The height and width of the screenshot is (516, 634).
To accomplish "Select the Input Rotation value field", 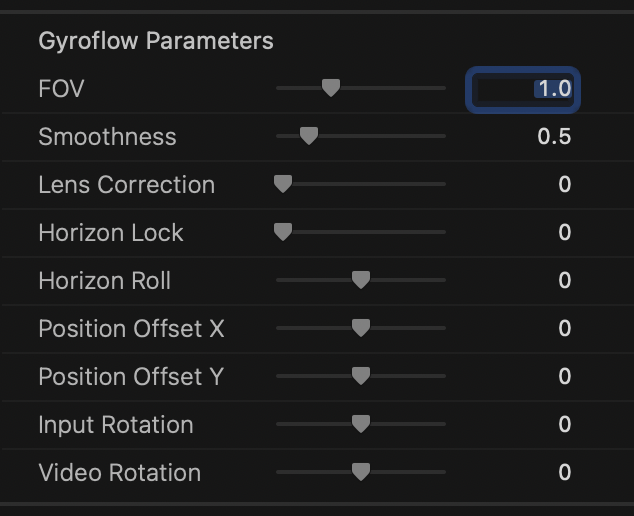I will (565, 424).
